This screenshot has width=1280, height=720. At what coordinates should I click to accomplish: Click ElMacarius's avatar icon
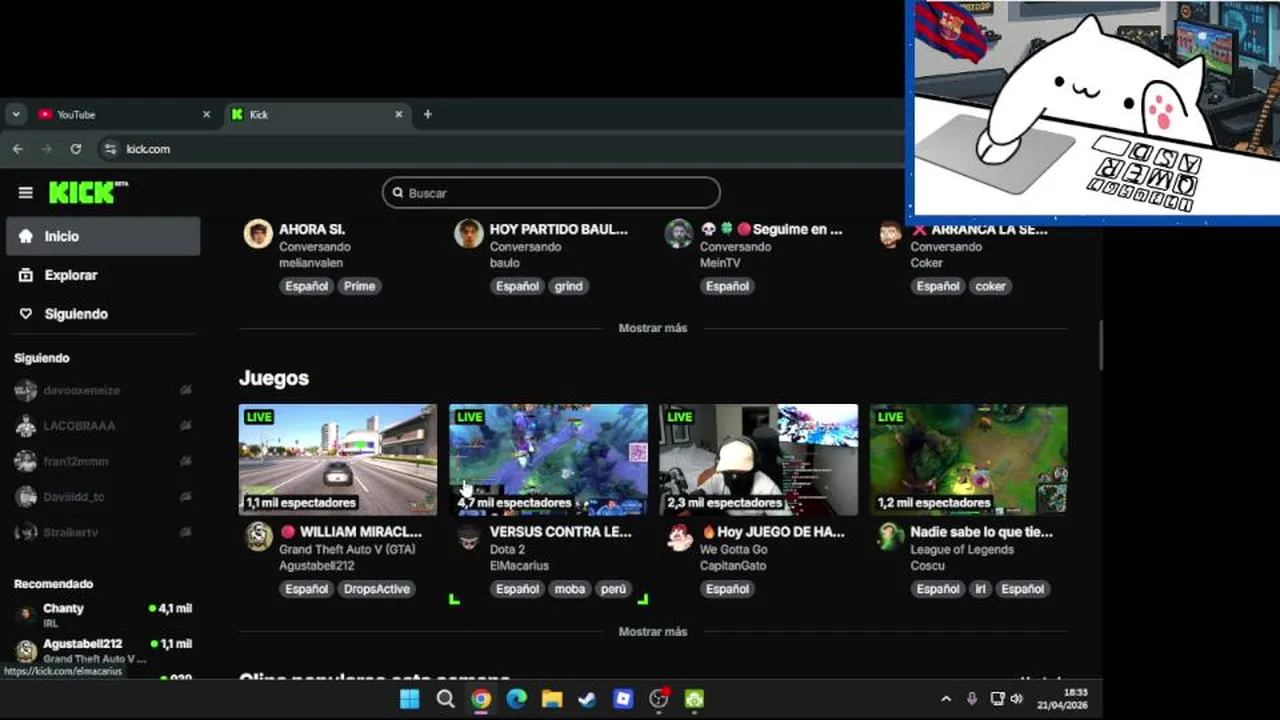tap(469, 537)
